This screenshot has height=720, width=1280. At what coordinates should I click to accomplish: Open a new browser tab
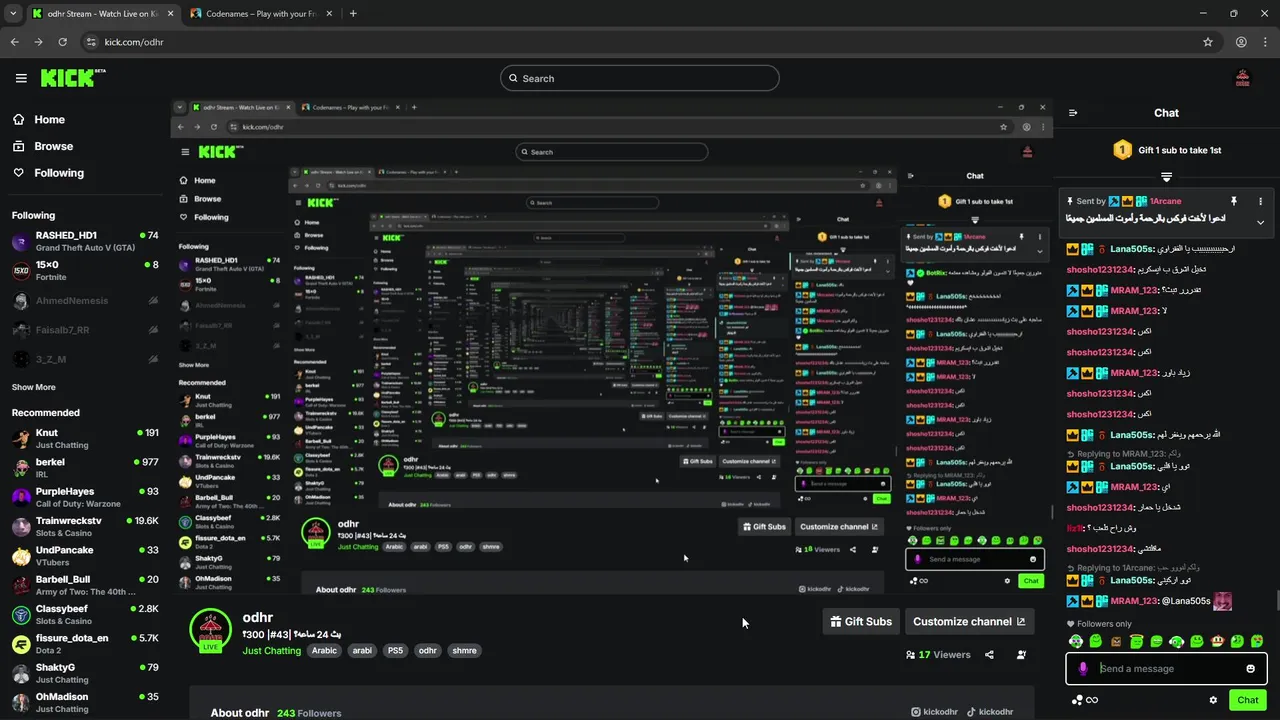(353, 14)
